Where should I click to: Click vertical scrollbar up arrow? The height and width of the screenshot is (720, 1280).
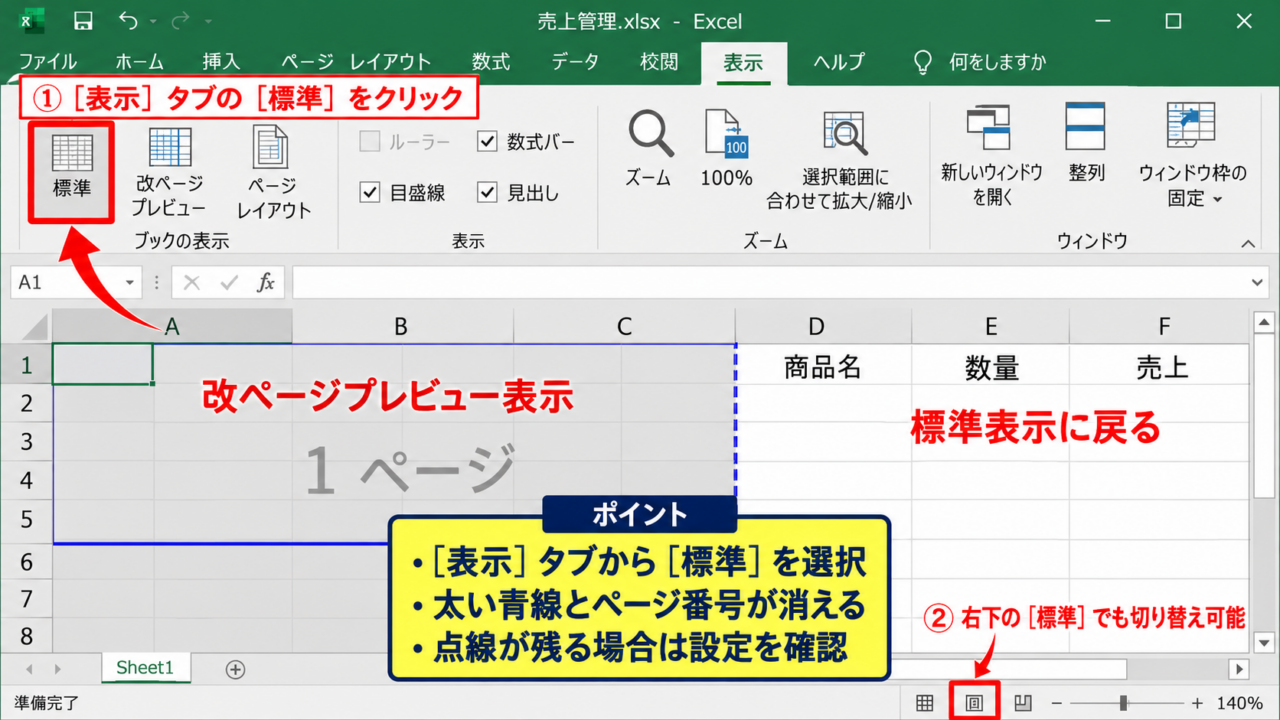(x=1264, y=322)
